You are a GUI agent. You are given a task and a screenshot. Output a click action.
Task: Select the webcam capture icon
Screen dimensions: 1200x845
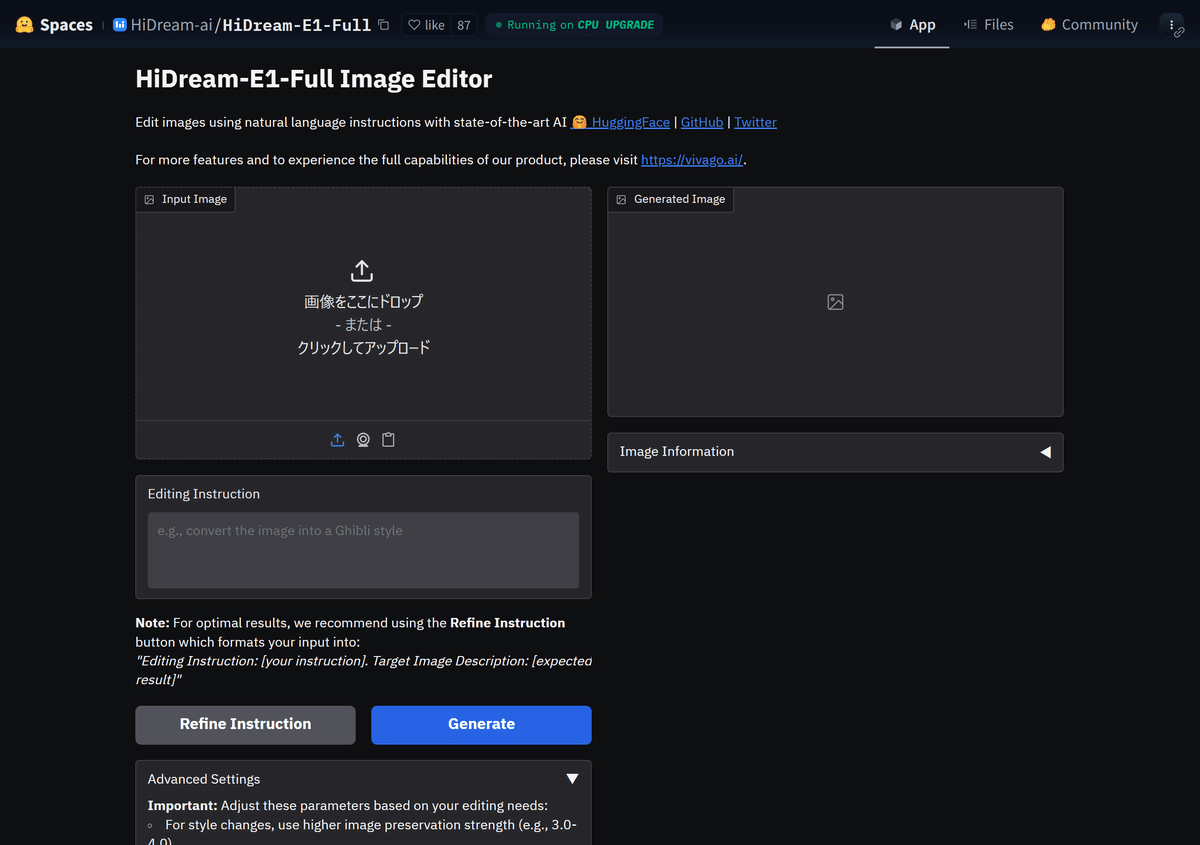click(x=363, y=439)
